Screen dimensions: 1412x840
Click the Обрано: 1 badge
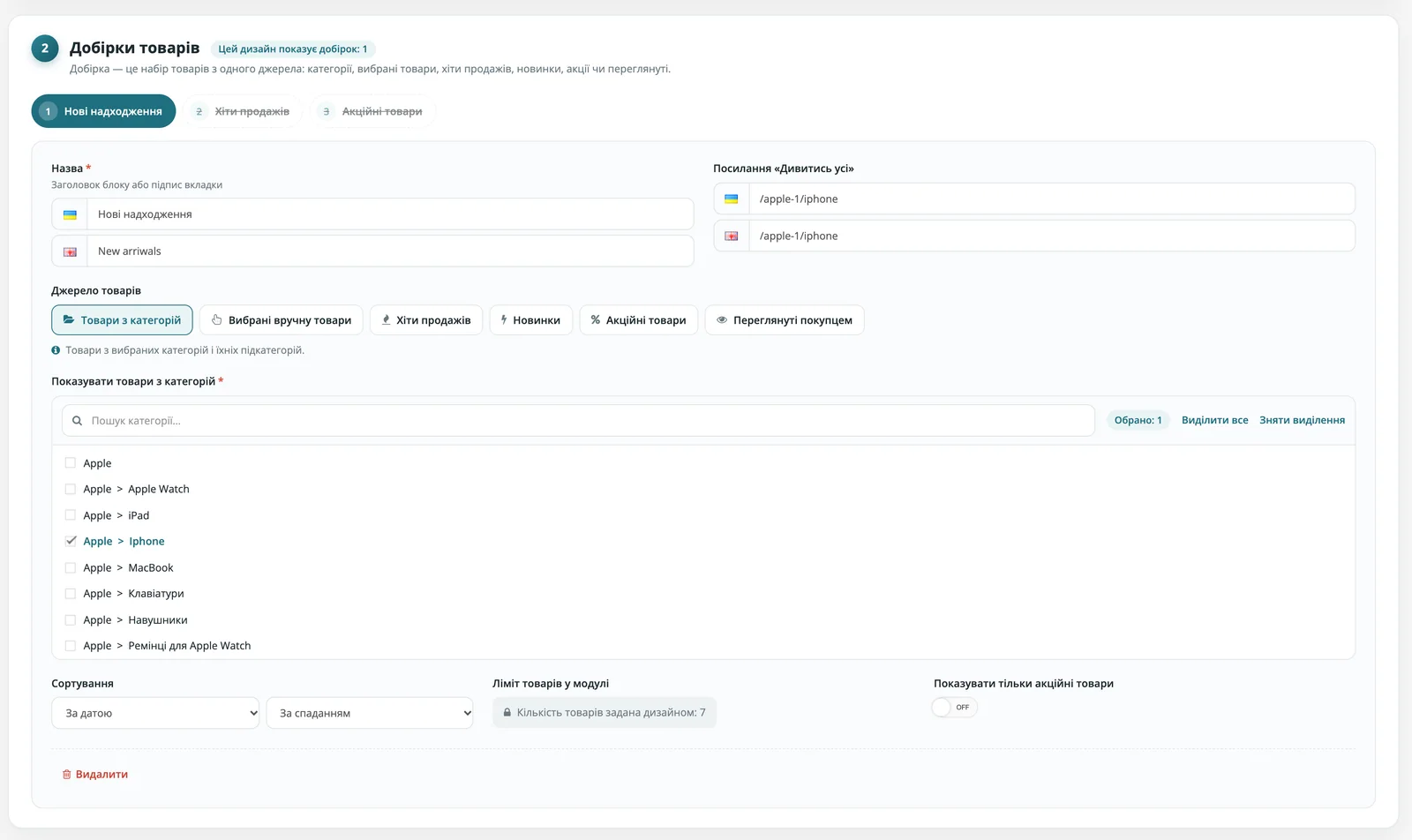point(1138,420)
